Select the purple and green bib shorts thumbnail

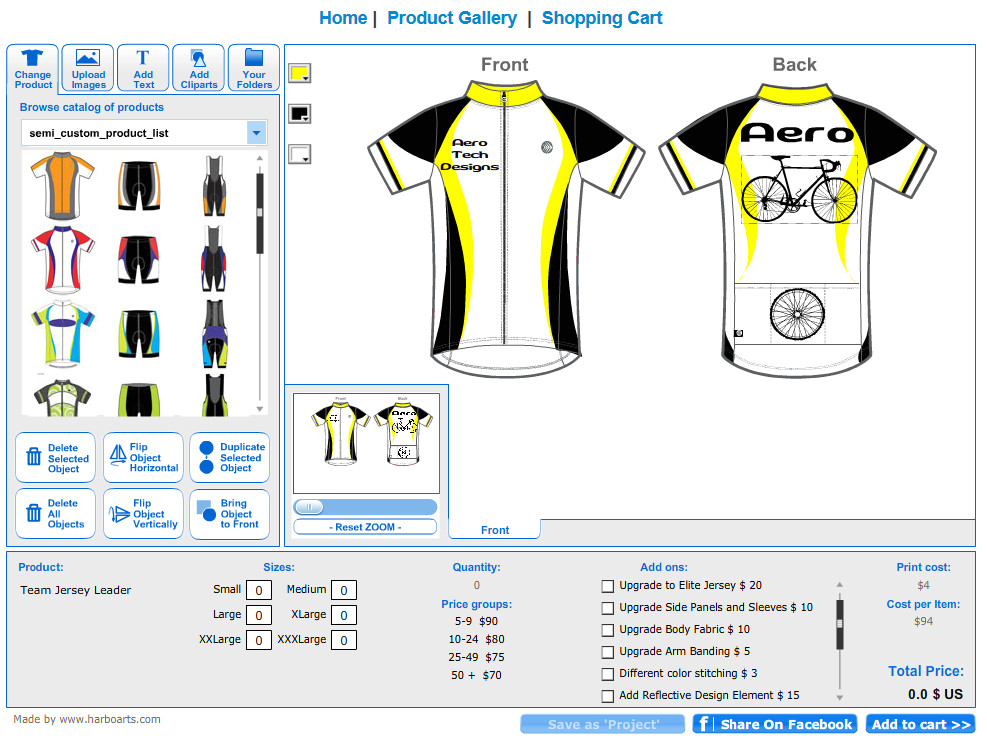click(214, 334)
